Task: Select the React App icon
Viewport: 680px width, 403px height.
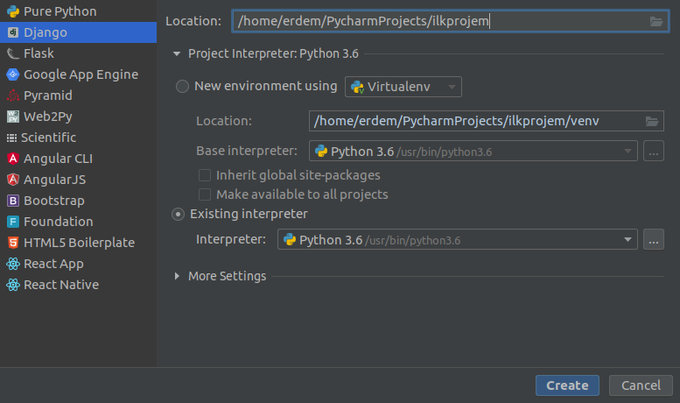Action: tap(13, 263)
